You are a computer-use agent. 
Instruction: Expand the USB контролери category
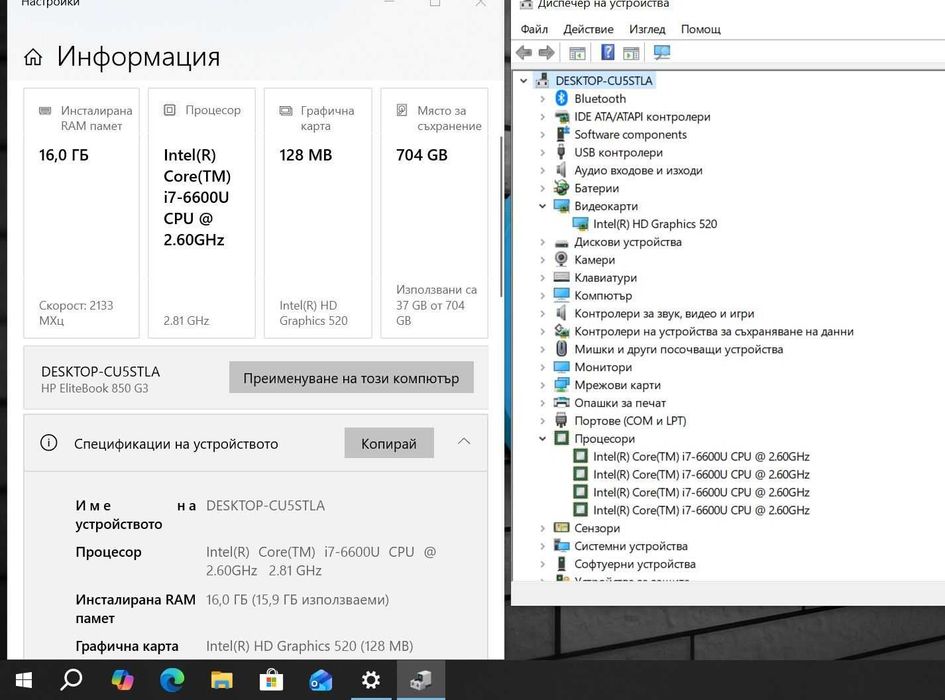tap(542, 153)
